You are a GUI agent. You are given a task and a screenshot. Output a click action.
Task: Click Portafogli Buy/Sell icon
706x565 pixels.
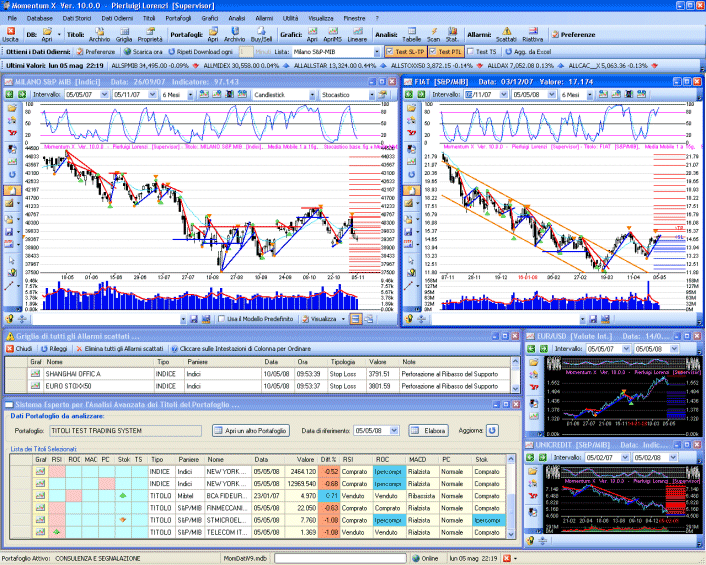click(x=261, y=34)
